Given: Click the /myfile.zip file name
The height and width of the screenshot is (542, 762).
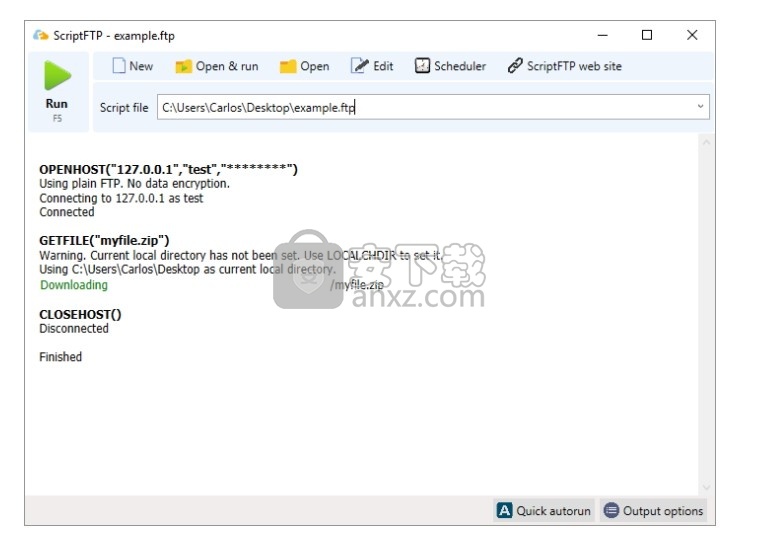Looking at the screenshot, I should tap(357, 285).
